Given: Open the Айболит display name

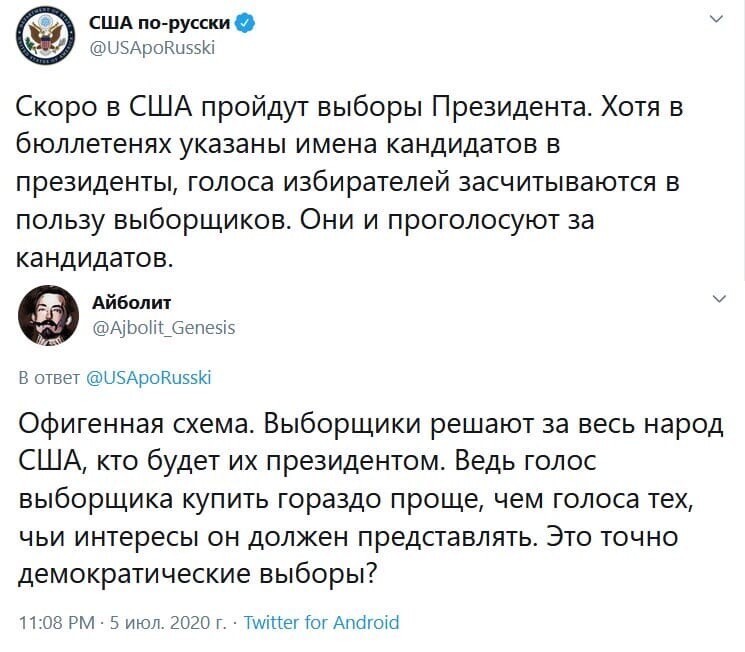Looking at the screenshot, I should click(x=132, y=302).
